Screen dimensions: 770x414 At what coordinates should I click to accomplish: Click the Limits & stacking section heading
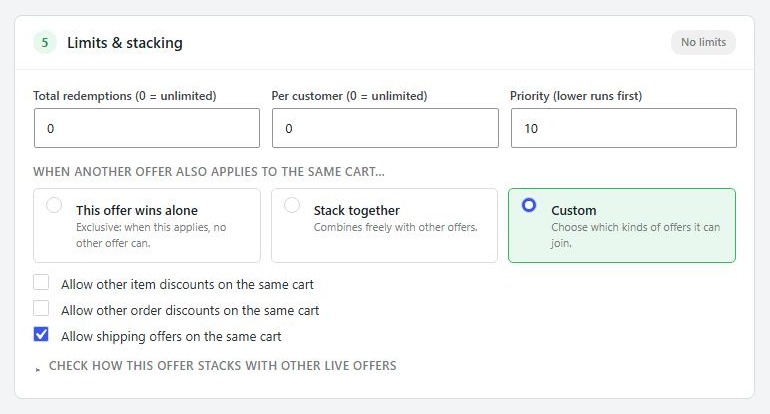[125, 43]
